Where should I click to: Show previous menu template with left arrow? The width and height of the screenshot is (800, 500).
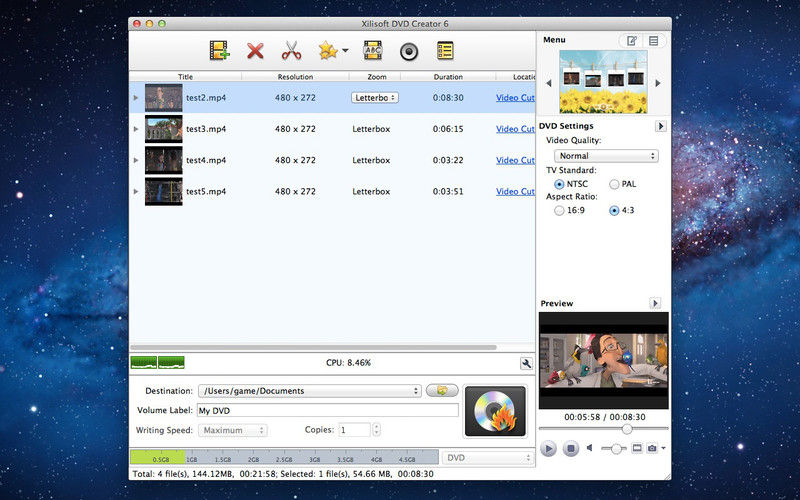tap(549, 83)
